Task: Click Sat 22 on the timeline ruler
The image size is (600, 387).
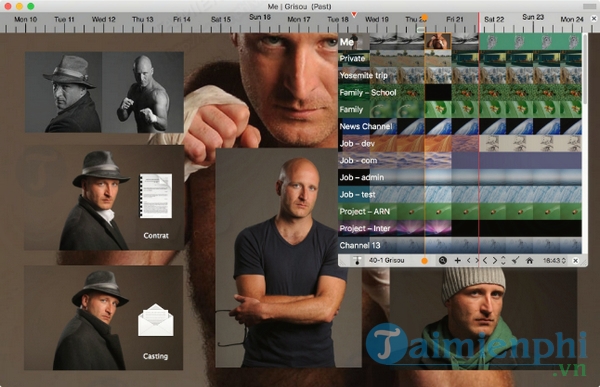Action: pos(494,19)
